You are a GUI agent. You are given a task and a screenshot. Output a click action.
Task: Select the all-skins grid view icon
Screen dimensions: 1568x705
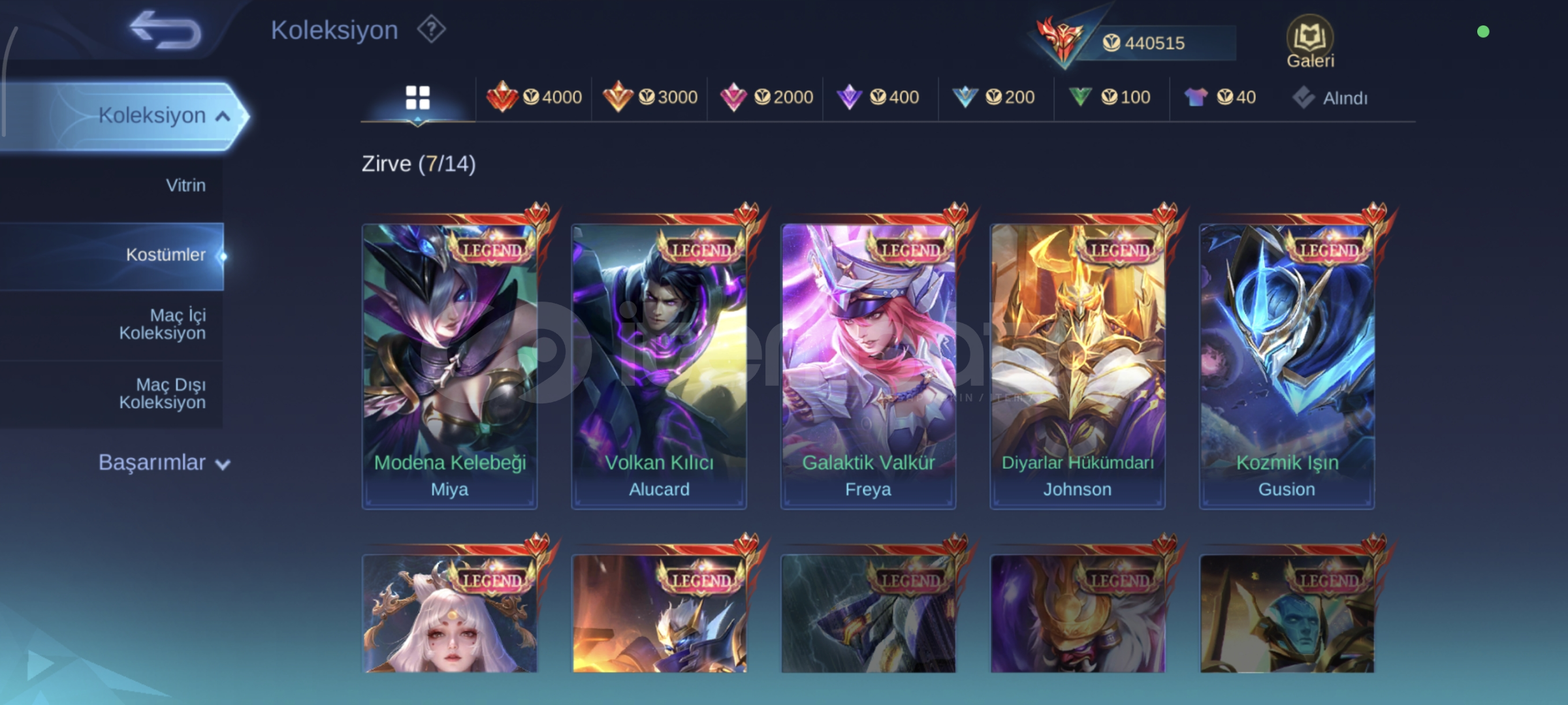click(x=418, y=98)
